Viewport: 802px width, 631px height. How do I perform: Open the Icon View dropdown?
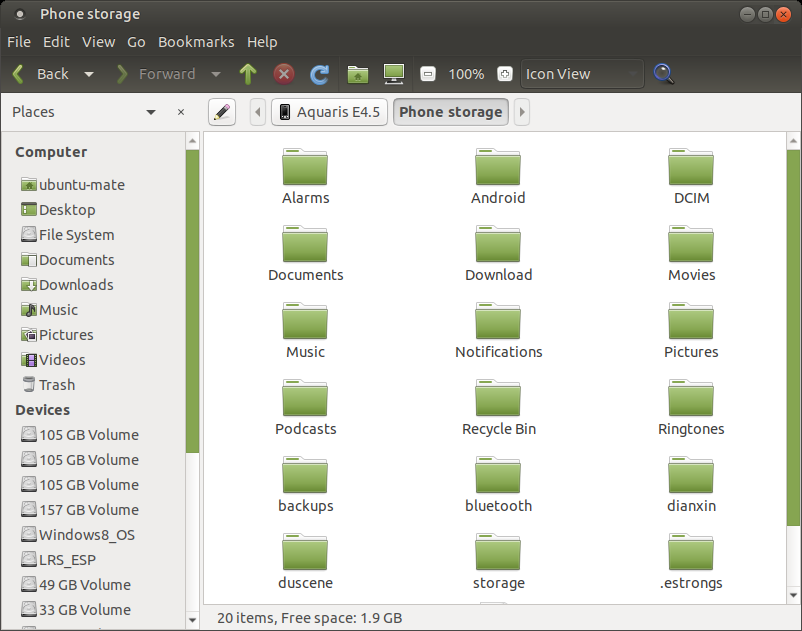tap(582, 74)
